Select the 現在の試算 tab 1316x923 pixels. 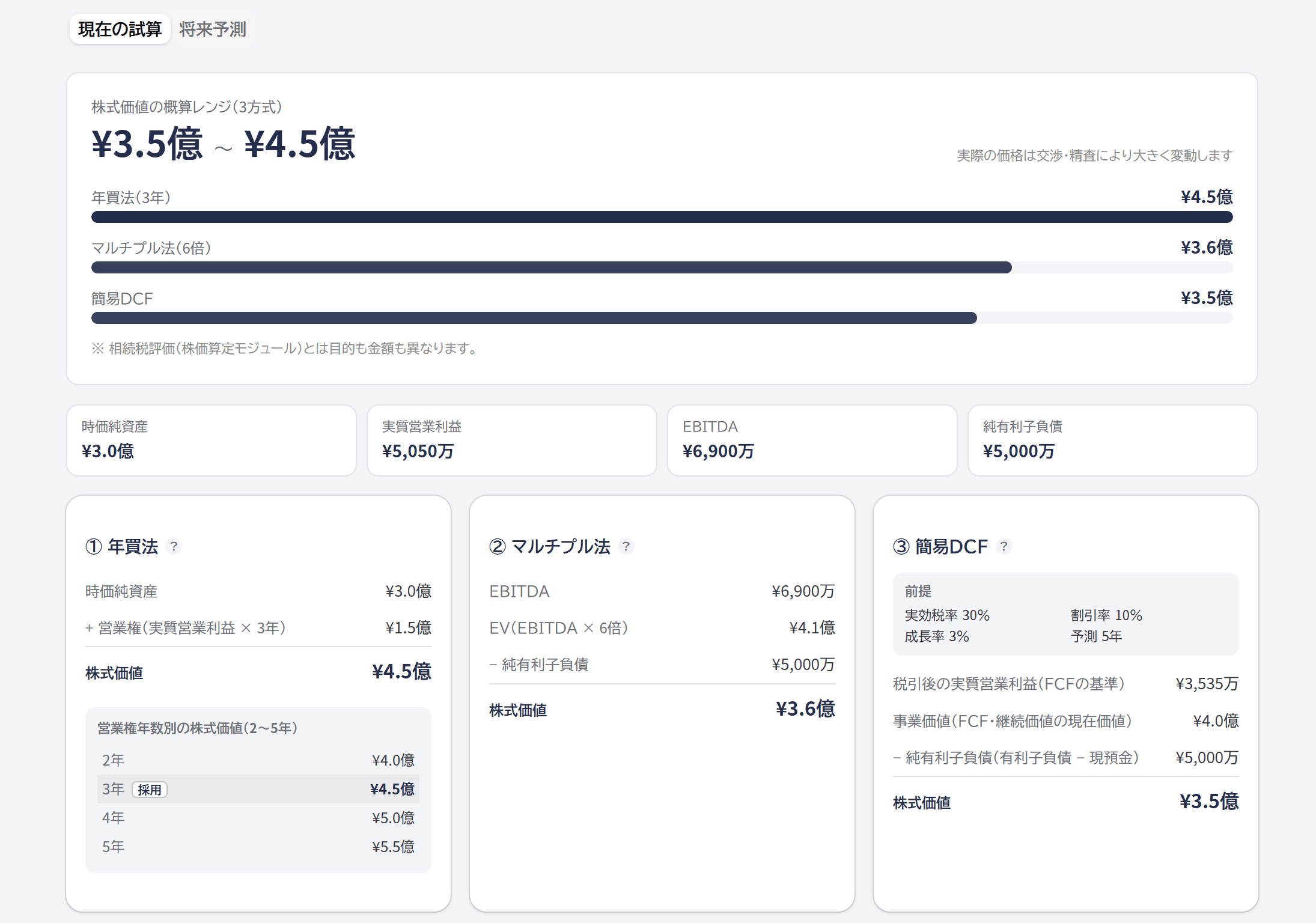click(120, 29)
